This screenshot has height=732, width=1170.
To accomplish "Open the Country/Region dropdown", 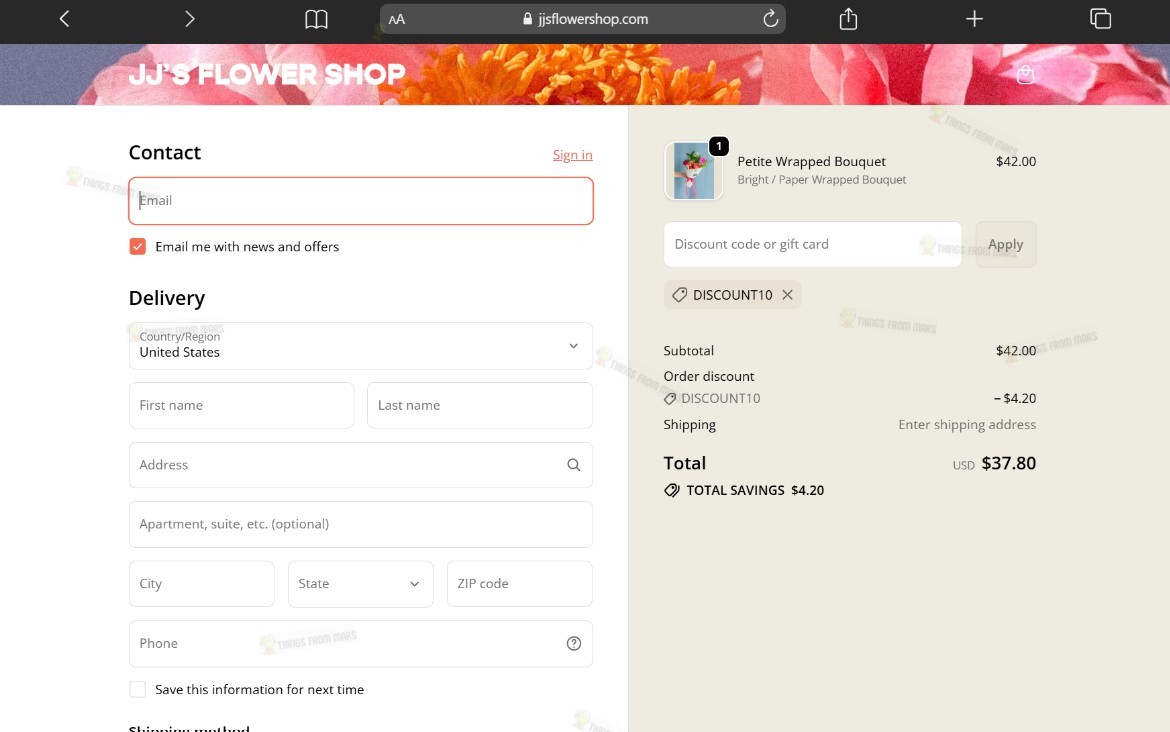I will pos(361,345).
